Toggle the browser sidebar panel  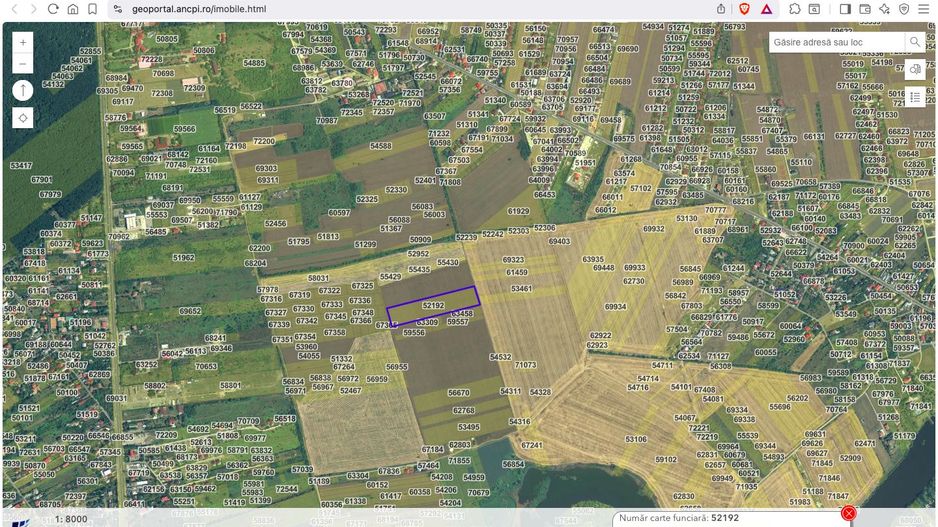[x=845, y=9]
